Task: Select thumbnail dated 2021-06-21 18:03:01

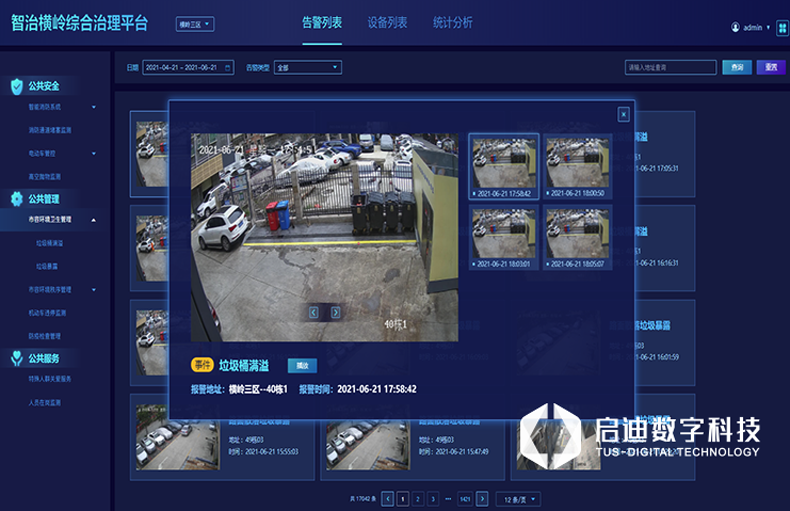Action: pos(504,237)
